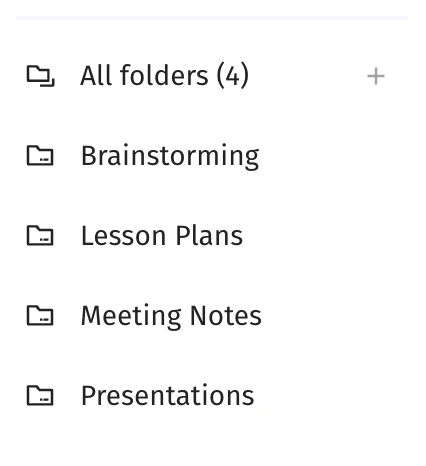Click the Lesson Plans label text
The height and width of the screenshot is (466, 426).
pyautogui.click(x=162, y=236)
